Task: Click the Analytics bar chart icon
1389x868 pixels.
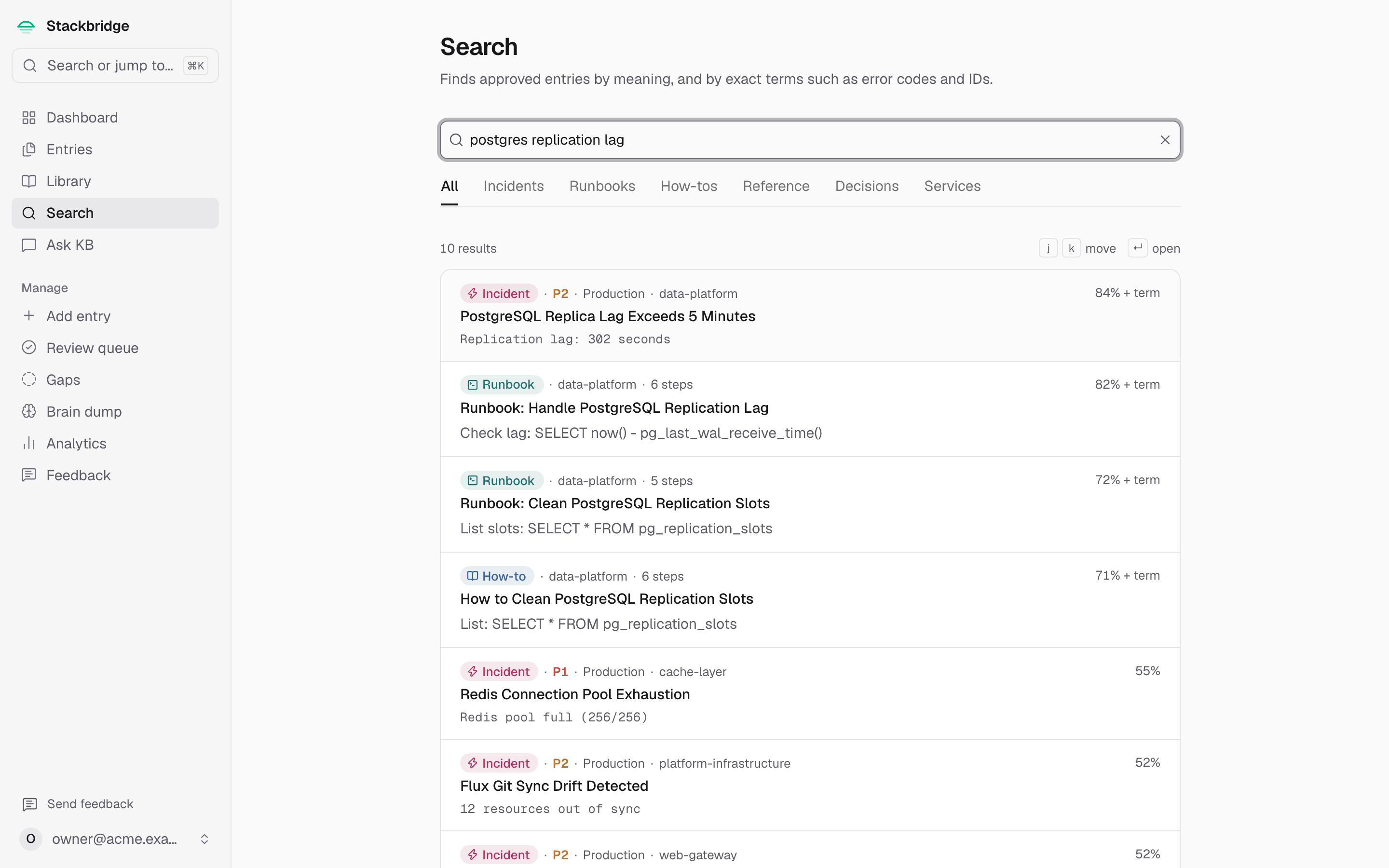Action: tap(29, 443)
